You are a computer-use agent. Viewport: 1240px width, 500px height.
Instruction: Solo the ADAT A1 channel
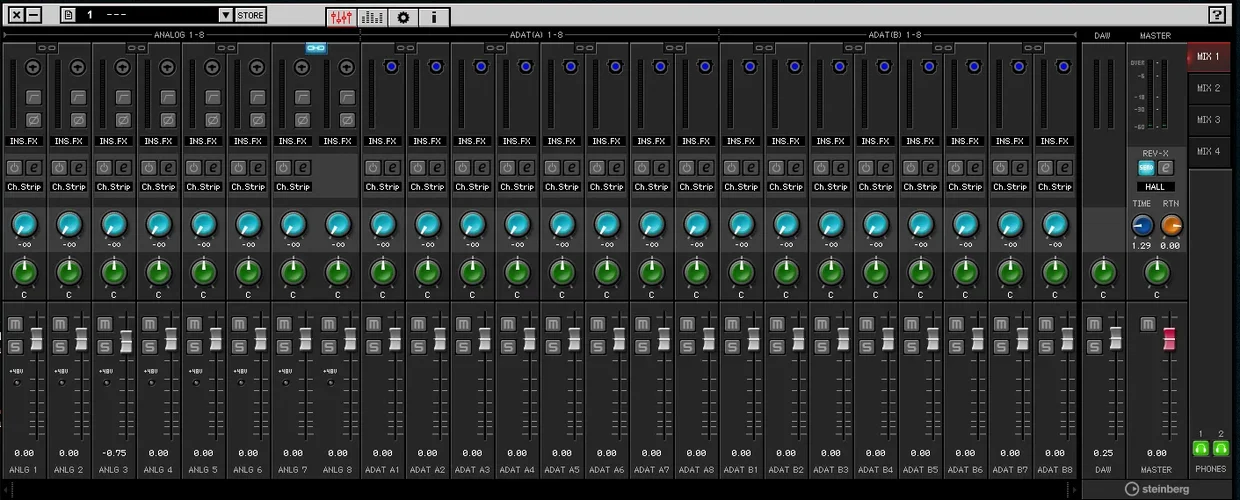373,347
